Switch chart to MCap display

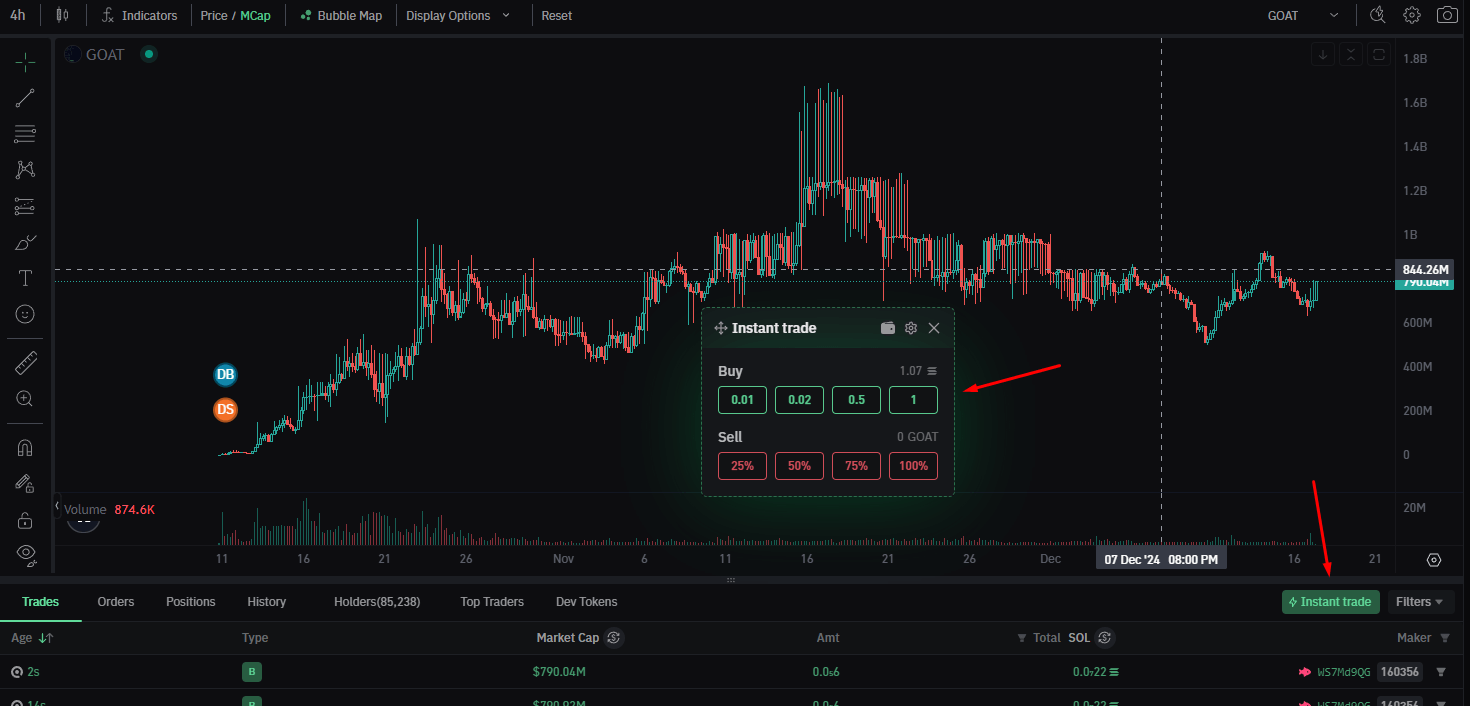[255, 16]
